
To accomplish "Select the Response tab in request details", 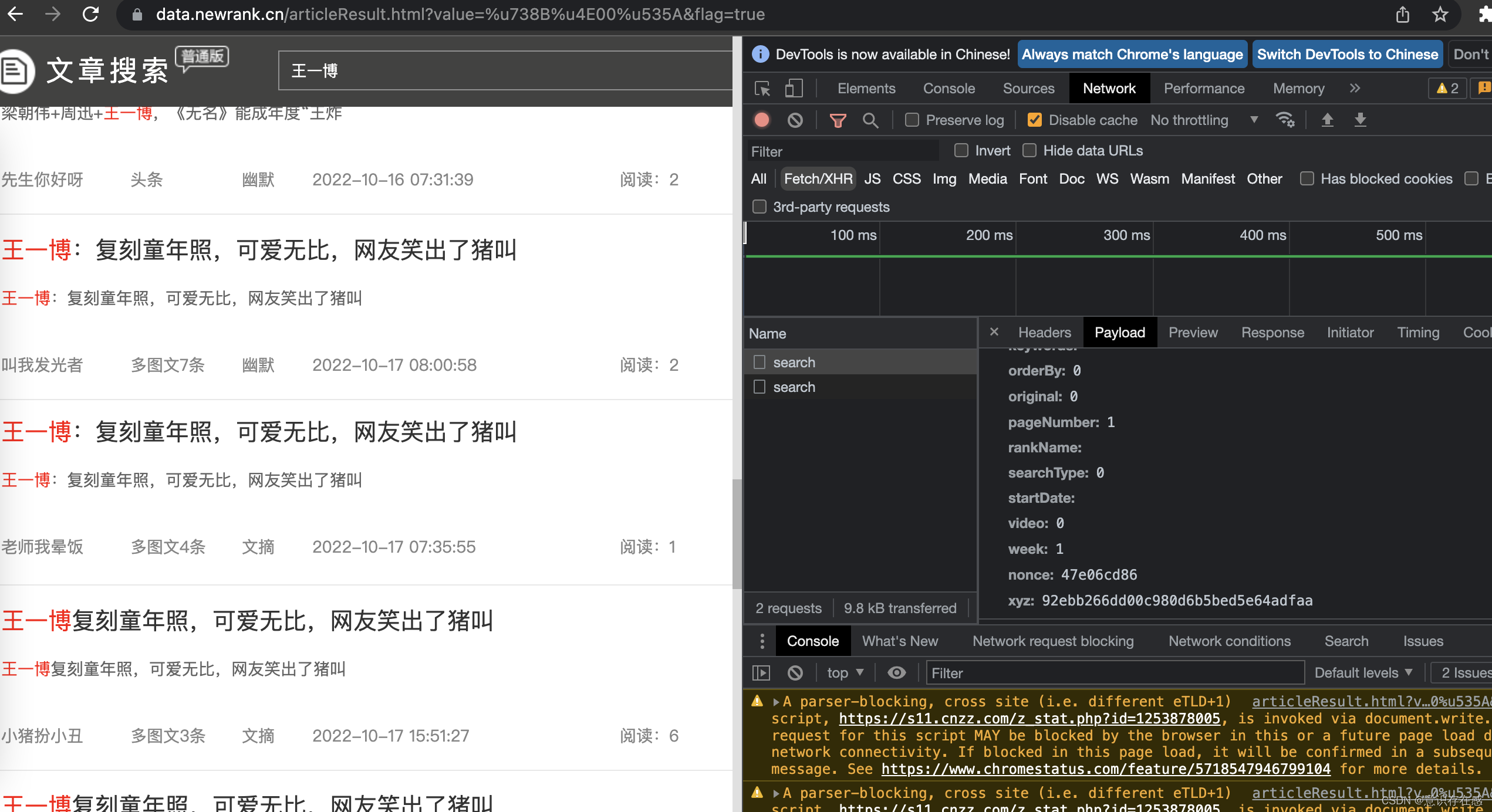I will point(1271,332).
